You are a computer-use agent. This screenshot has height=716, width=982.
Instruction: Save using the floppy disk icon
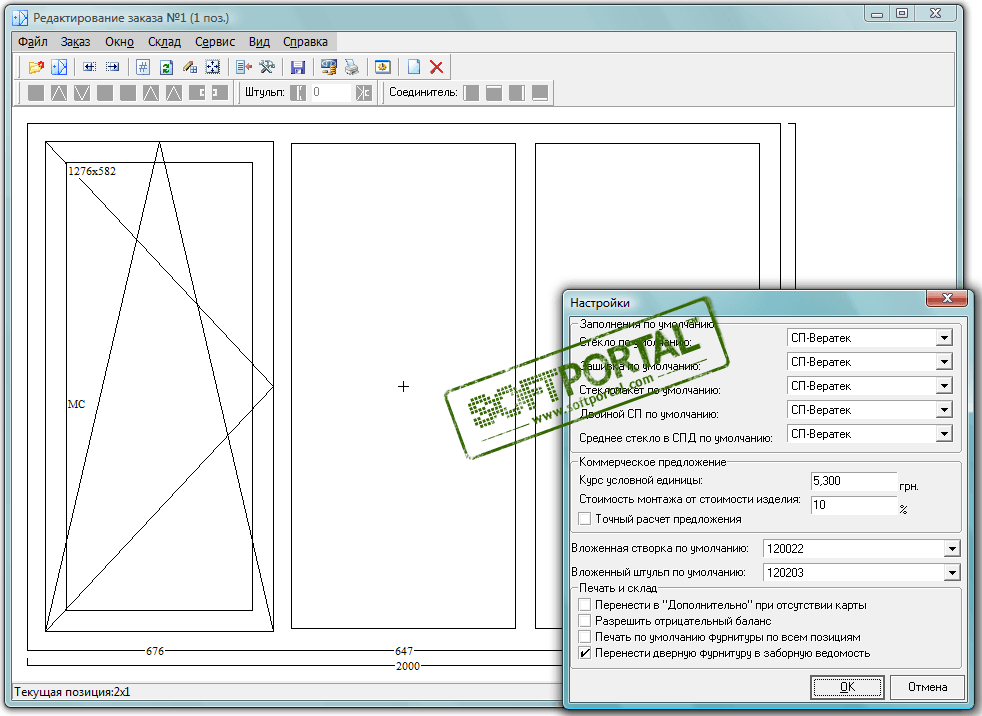pos(298,66)
